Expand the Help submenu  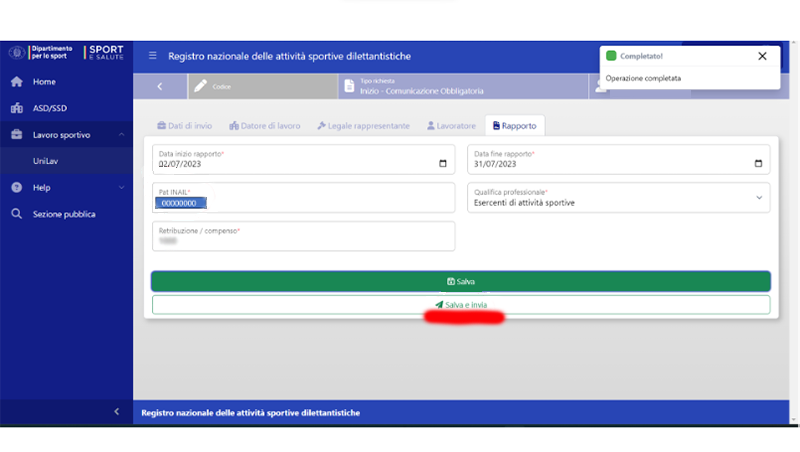click(121, 188)
